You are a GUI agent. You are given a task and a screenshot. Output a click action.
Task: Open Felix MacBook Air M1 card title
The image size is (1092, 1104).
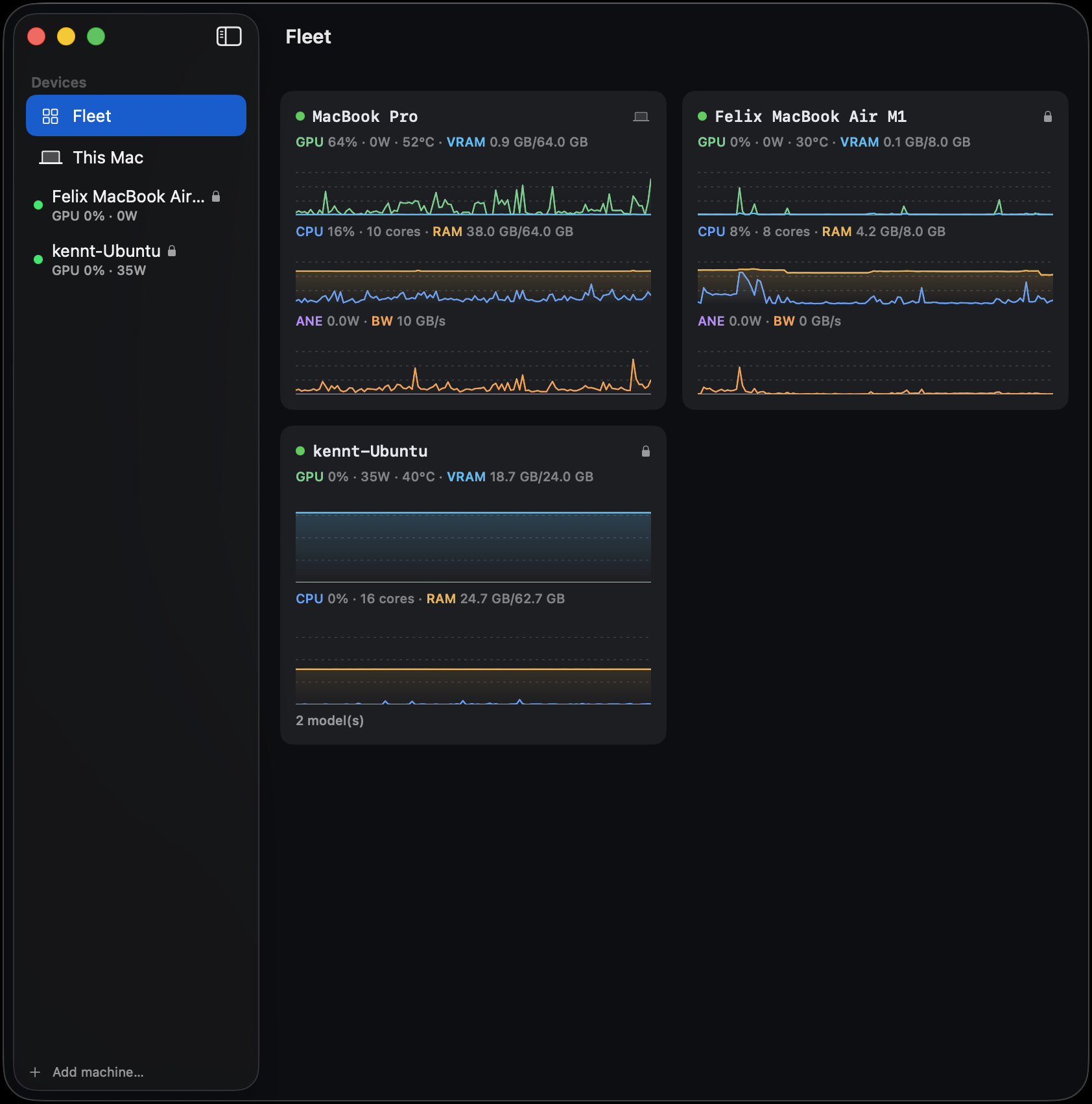click(811, 117)
